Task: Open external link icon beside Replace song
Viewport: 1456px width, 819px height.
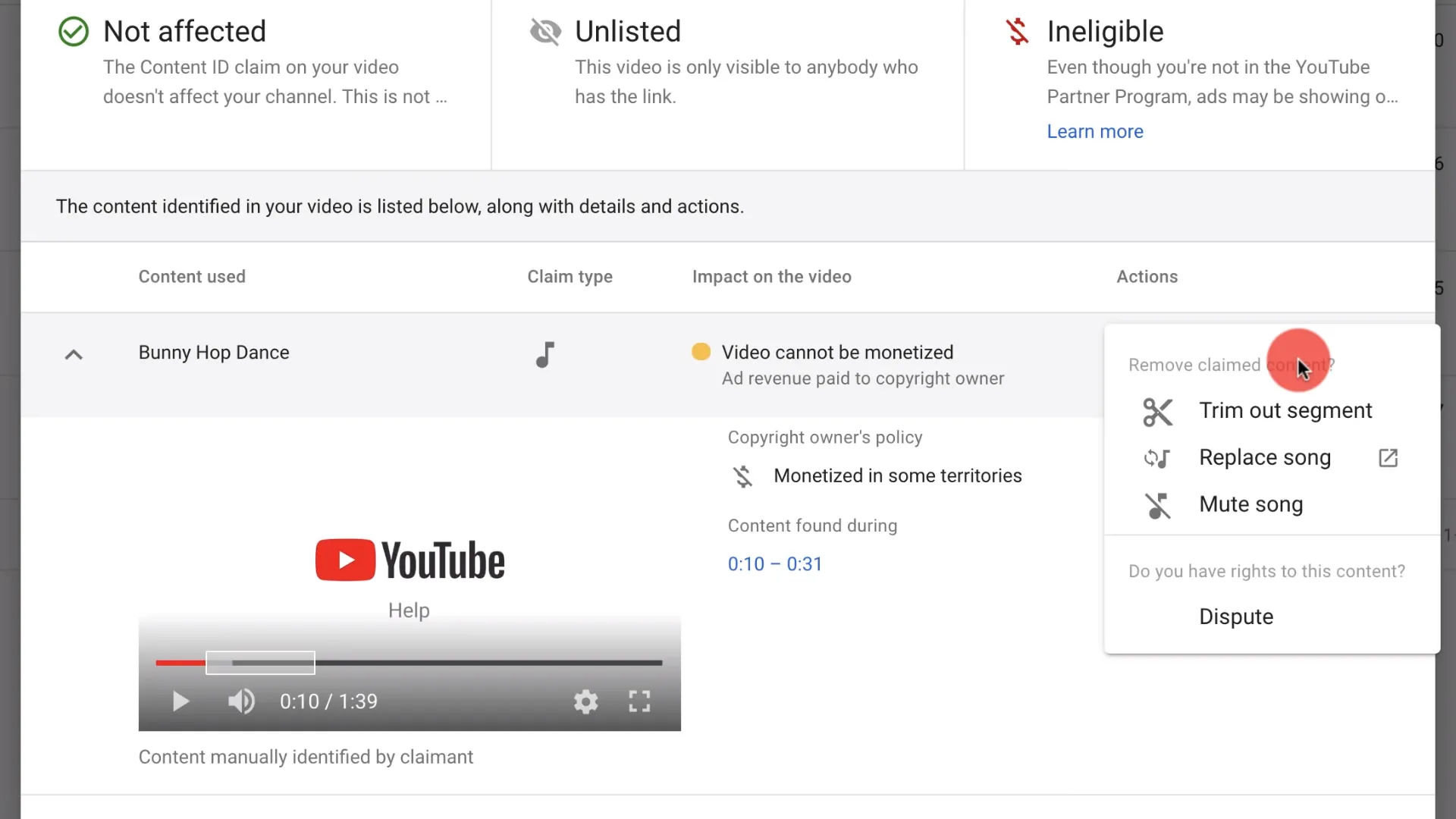Action: (1388, 458)
